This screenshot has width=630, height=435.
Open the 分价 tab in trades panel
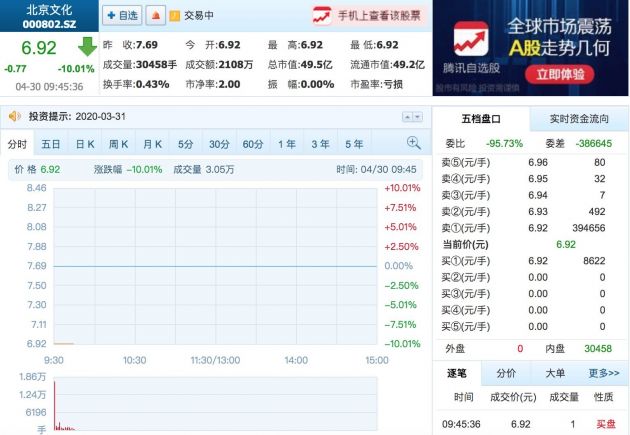coord(506,373)
